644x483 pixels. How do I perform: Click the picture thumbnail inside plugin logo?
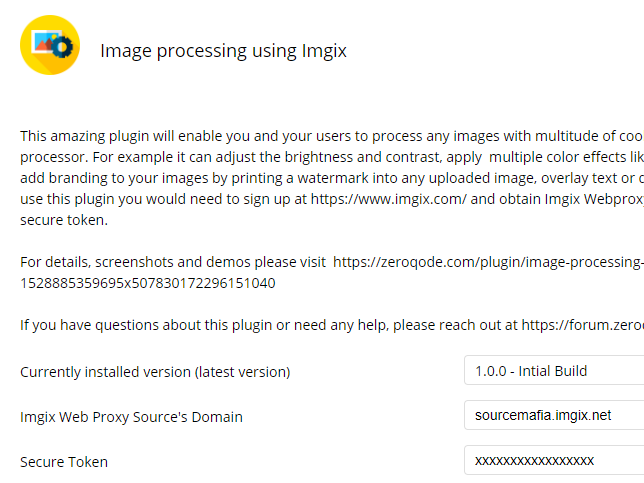[45, 41]
